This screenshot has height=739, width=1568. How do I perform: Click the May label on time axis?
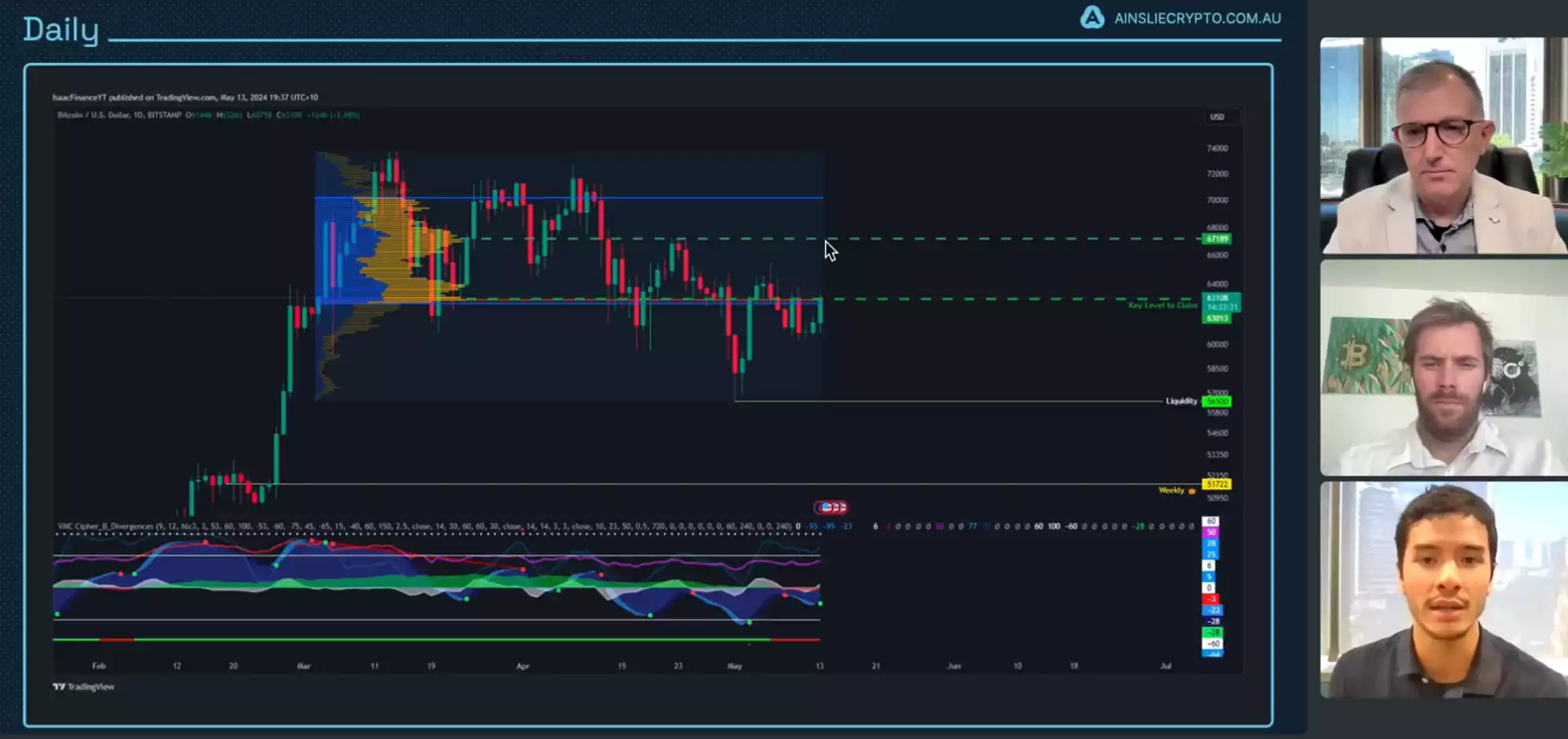tap(735, 666)
